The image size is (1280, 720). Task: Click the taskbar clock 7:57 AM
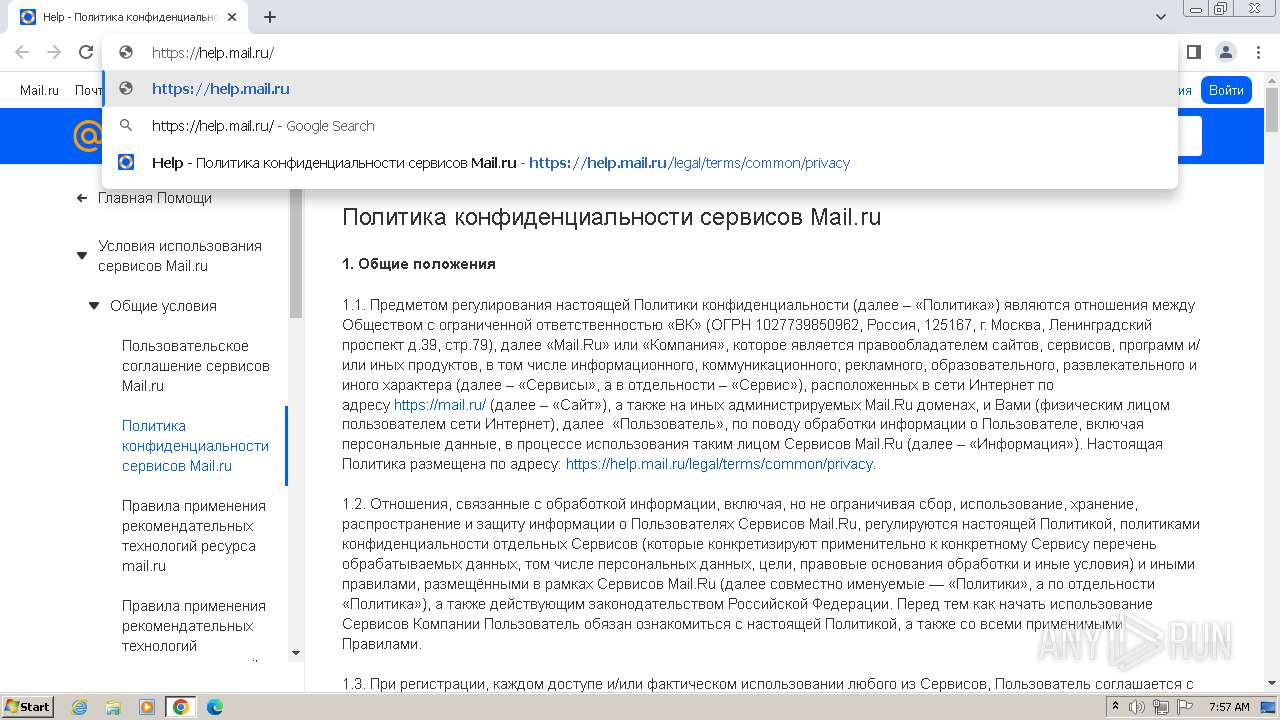1229,707
